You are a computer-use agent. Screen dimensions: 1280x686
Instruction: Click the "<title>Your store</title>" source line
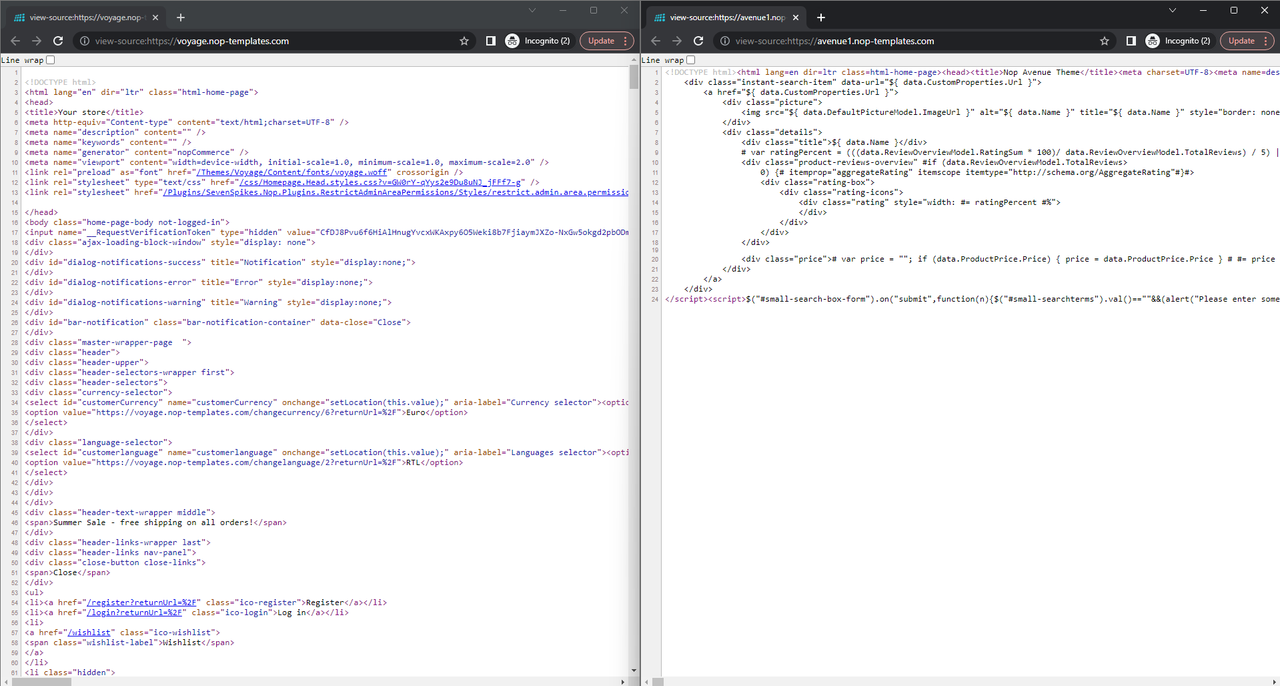pyautogui.click(x=84, y=112)
